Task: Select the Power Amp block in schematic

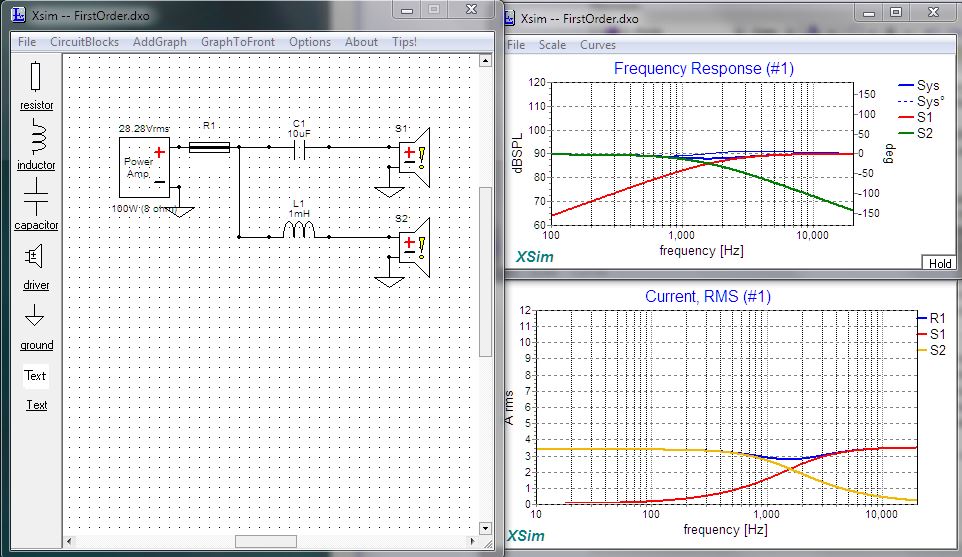Action: (x=144, y=167)
